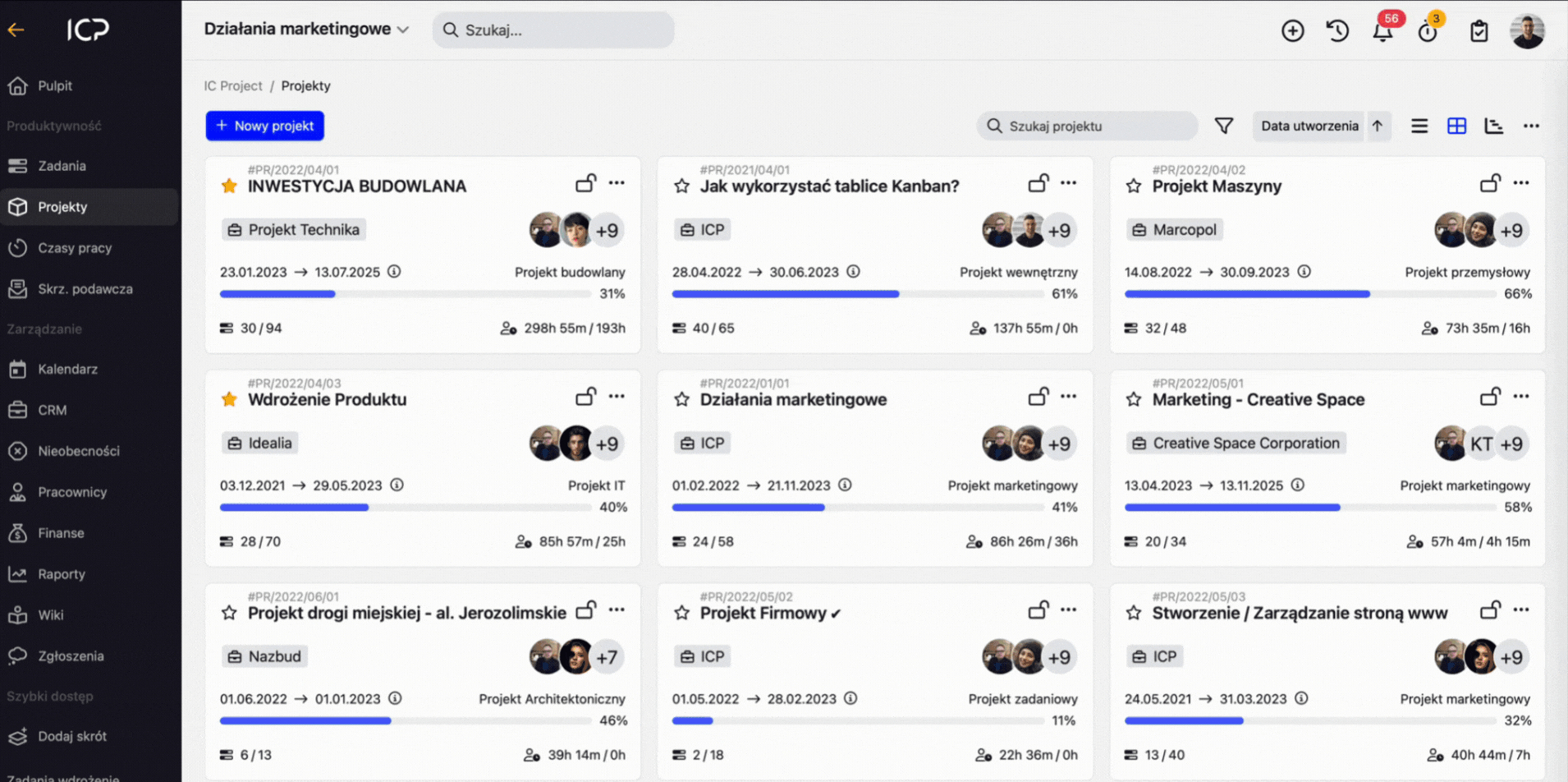1568x782 pixels.
Task: Open Wiki icon in sidebar
Action: (x=17, y=615)
